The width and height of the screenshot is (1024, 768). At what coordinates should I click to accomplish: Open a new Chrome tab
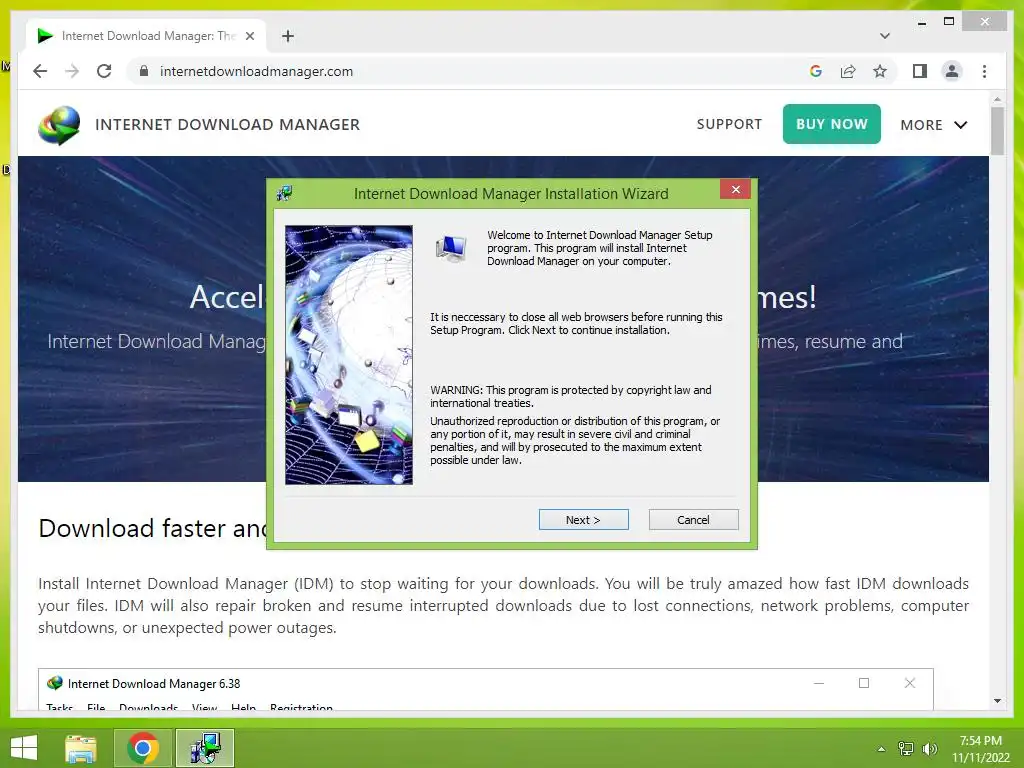[287, 36]
